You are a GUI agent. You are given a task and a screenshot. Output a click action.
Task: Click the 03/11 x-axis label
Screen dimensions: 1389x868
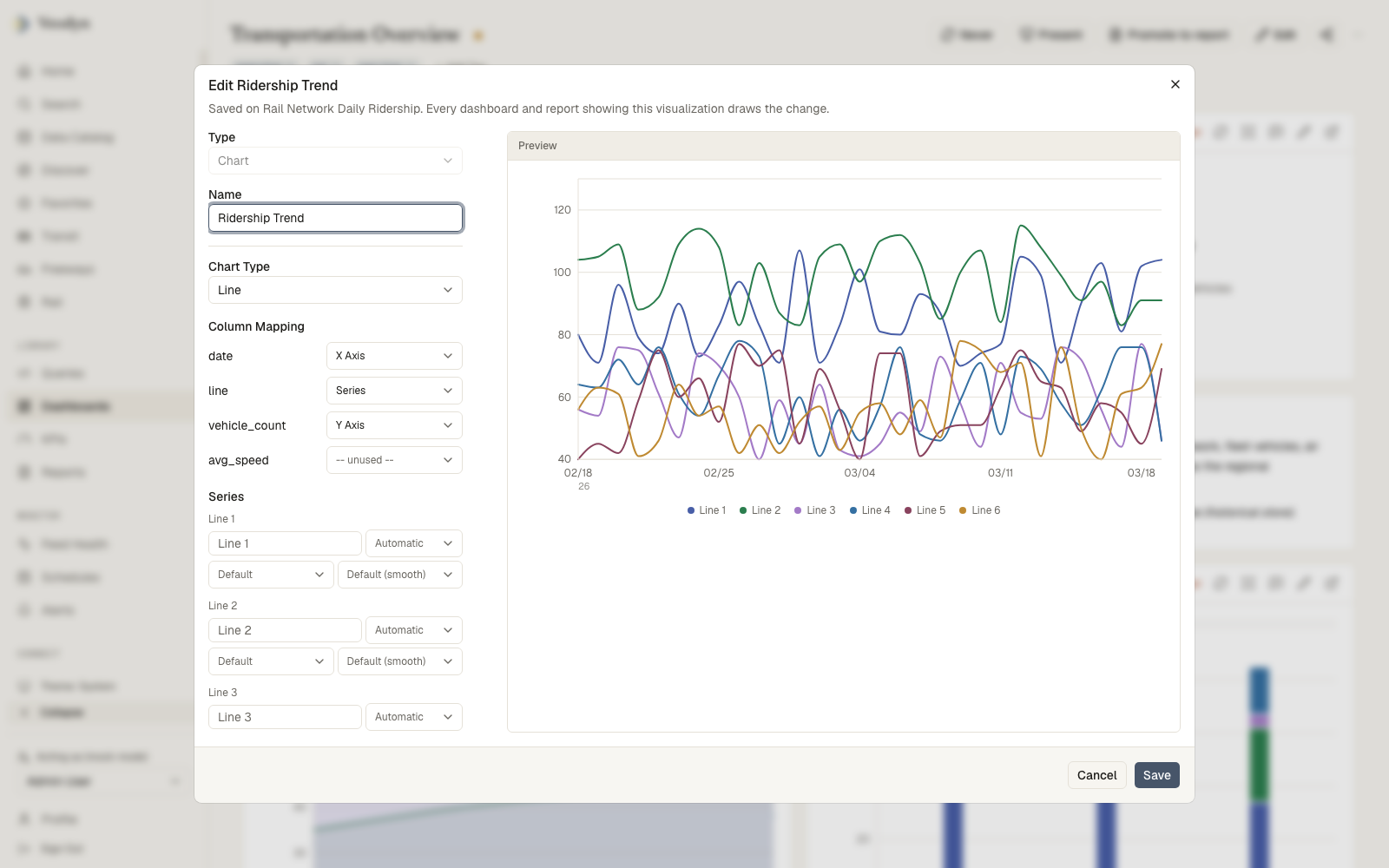coord(1000,473)
